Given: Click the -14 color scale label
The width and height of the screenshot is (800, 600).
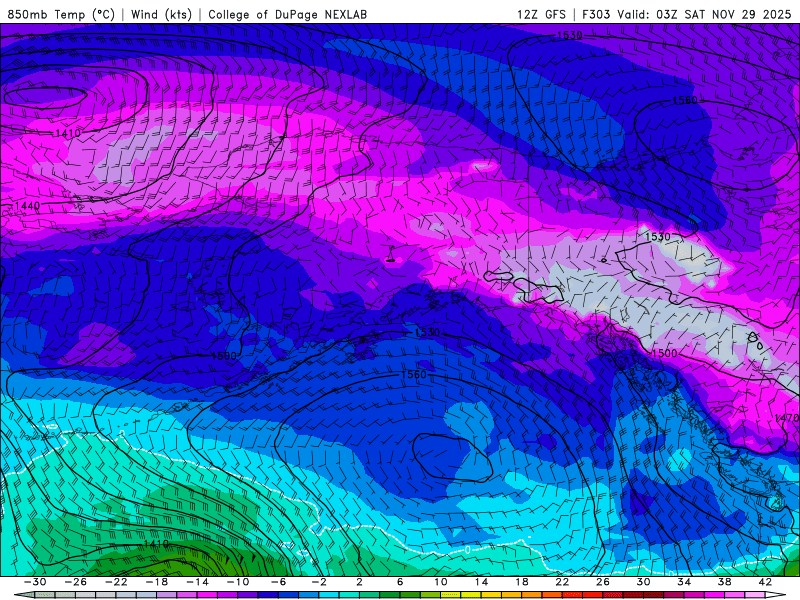Looking at the screenshot, I should coord(197,582).
